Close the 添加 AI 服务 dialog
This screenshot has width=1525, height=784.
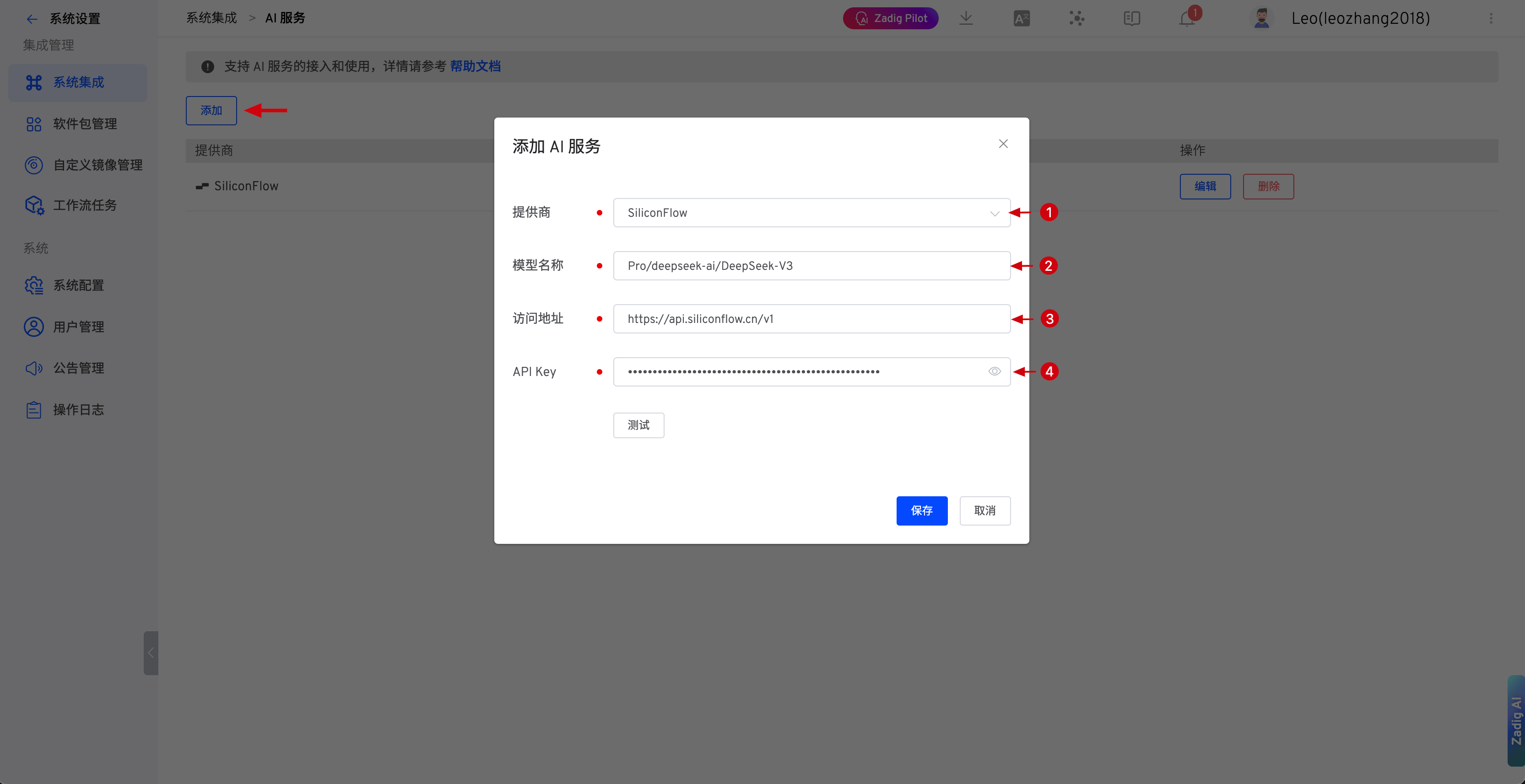[x=1003, y=144]
